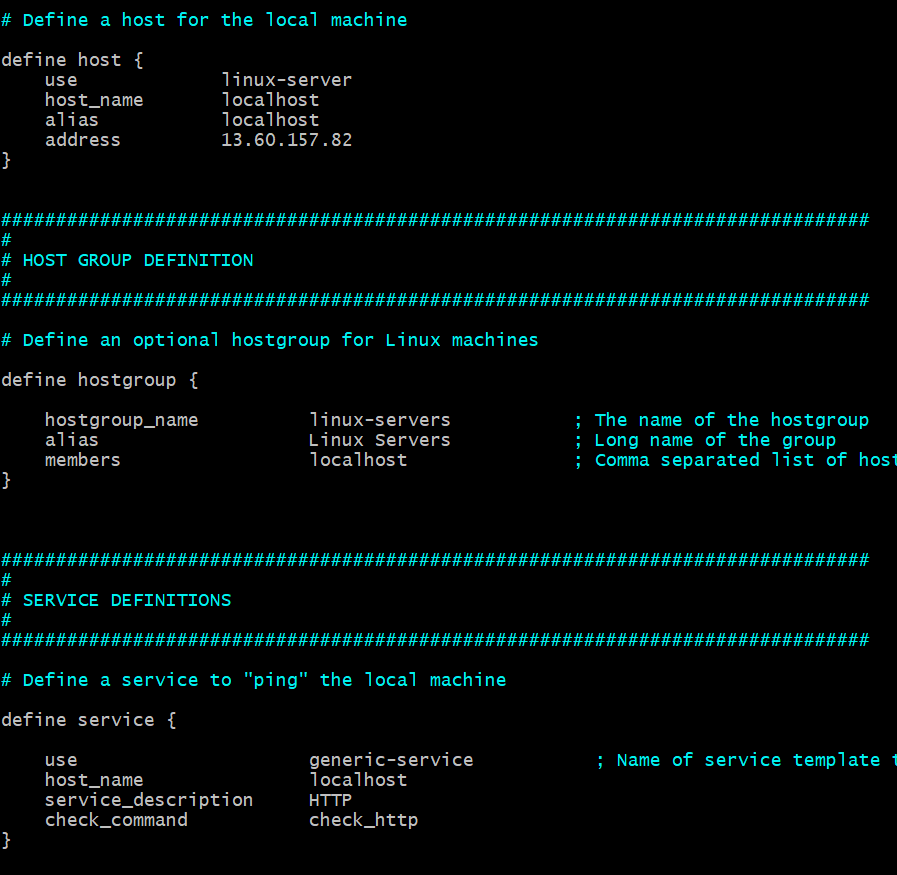Image resolution: width=897 pixels, height=875 pixels.
Task: Click the 'Linux Servers' alias value
Action: 379,440
